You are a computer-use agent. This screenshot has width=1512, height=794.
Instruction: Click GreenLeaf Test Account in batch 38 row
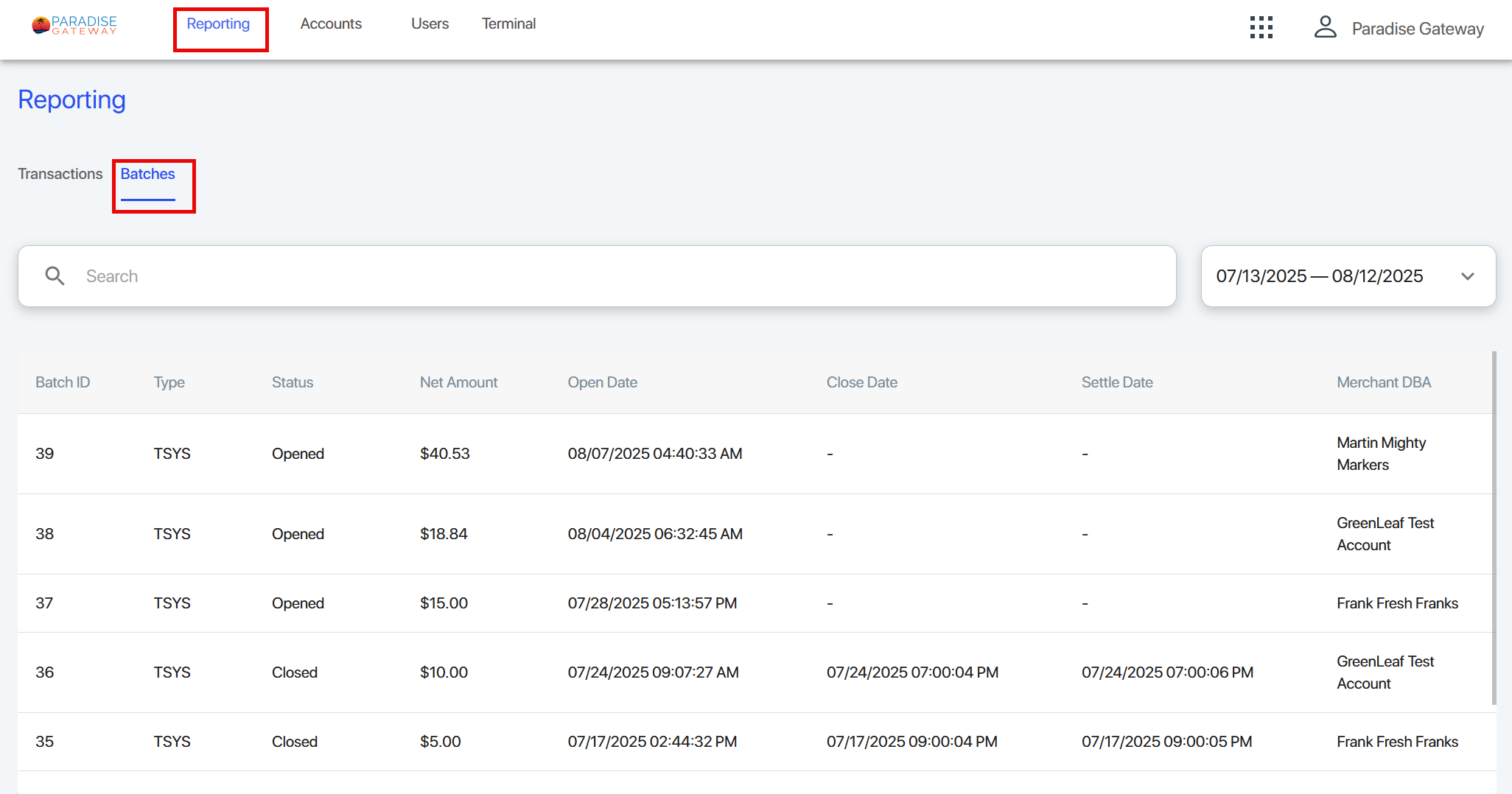click(1385, 534)
